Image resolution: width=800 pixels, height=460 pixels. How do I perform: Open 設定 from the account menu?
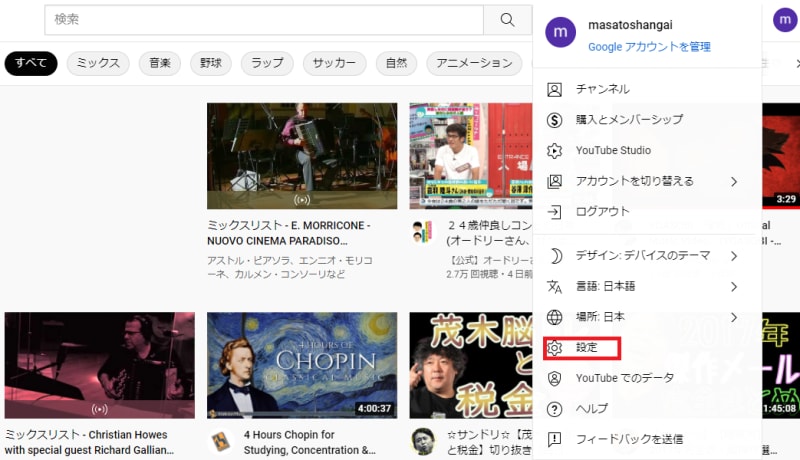[586, 348]
